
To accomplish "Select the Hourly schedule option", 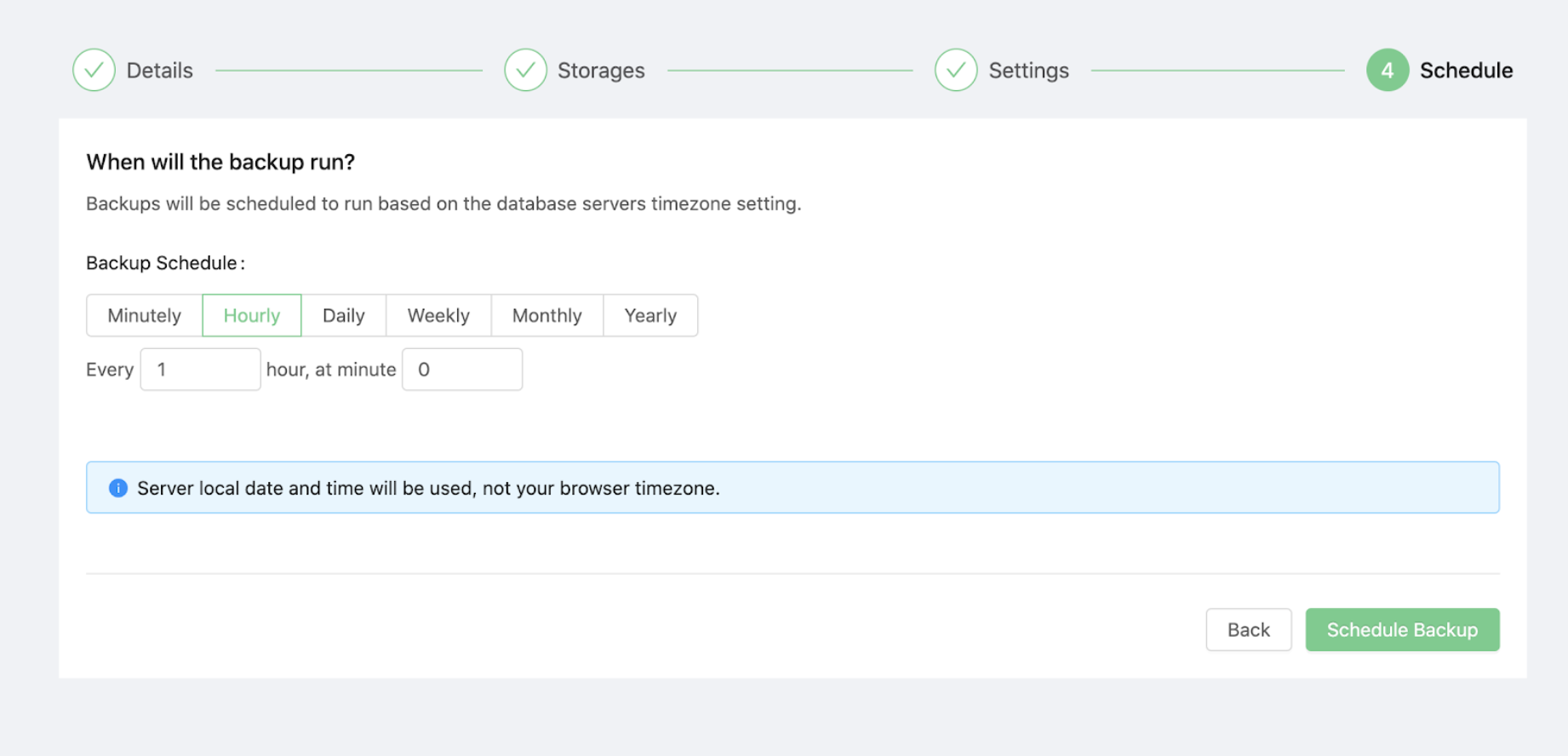I will [252, 316].
